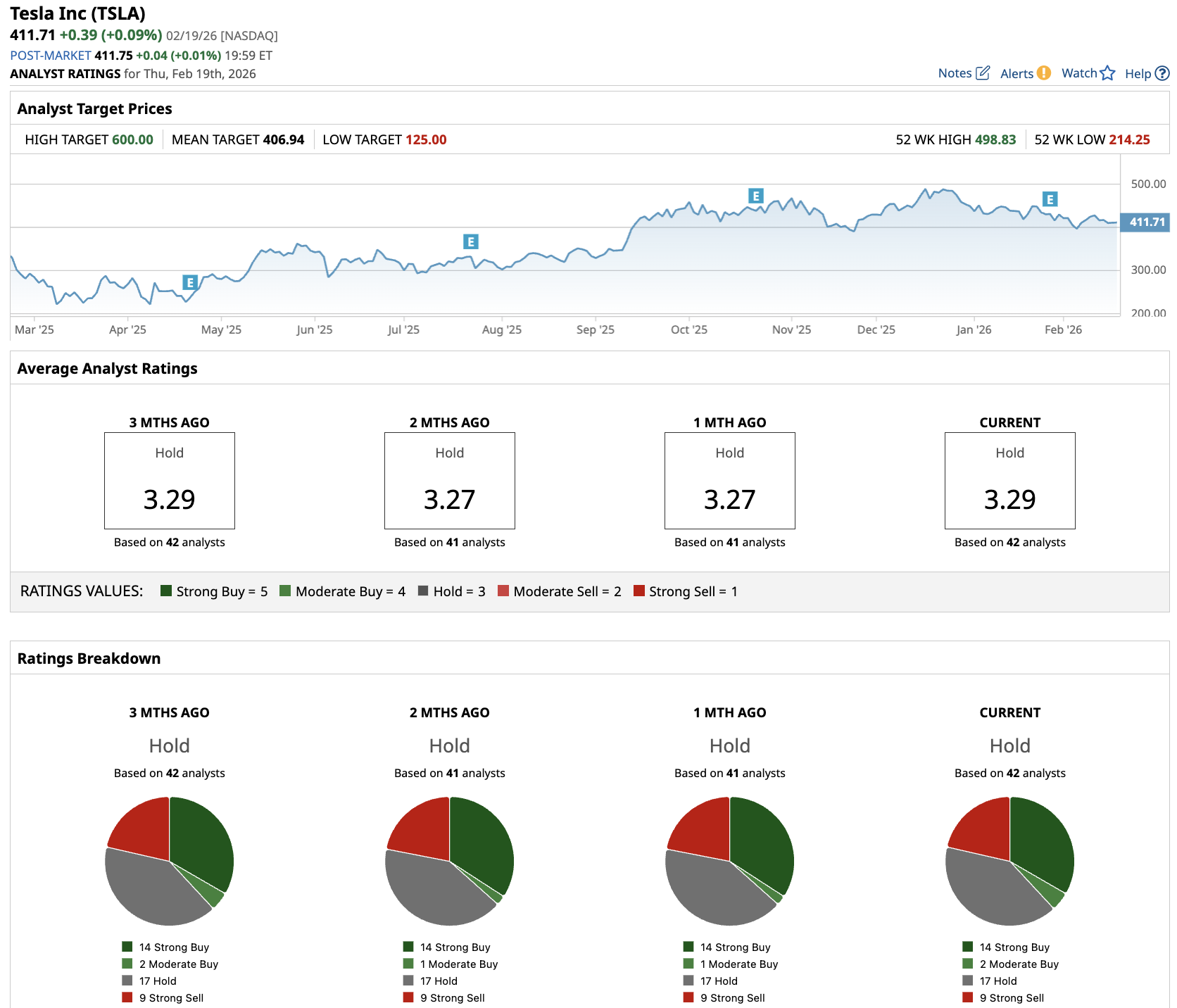Click the Analyst Target Prices heading
The width and height of the screenshot is (1177, 1008).
(95, 108)
